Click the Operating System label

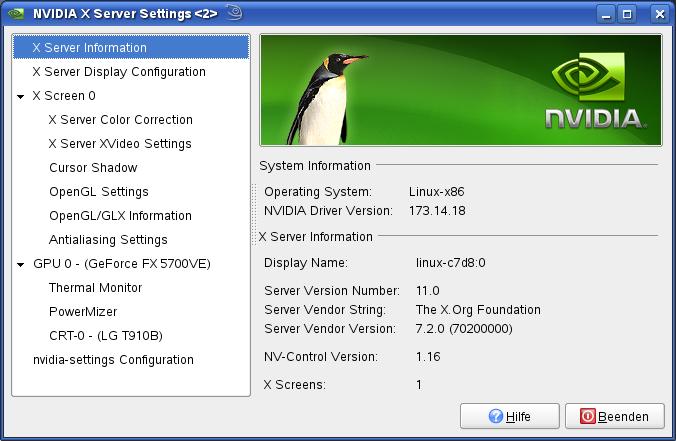click(x=318, y=191)
